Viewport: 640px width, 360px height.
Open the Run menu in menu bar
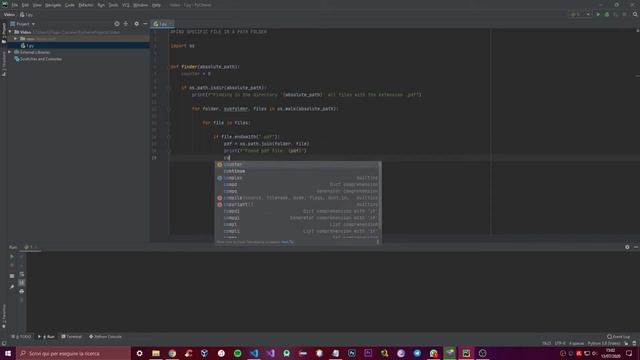101,5
